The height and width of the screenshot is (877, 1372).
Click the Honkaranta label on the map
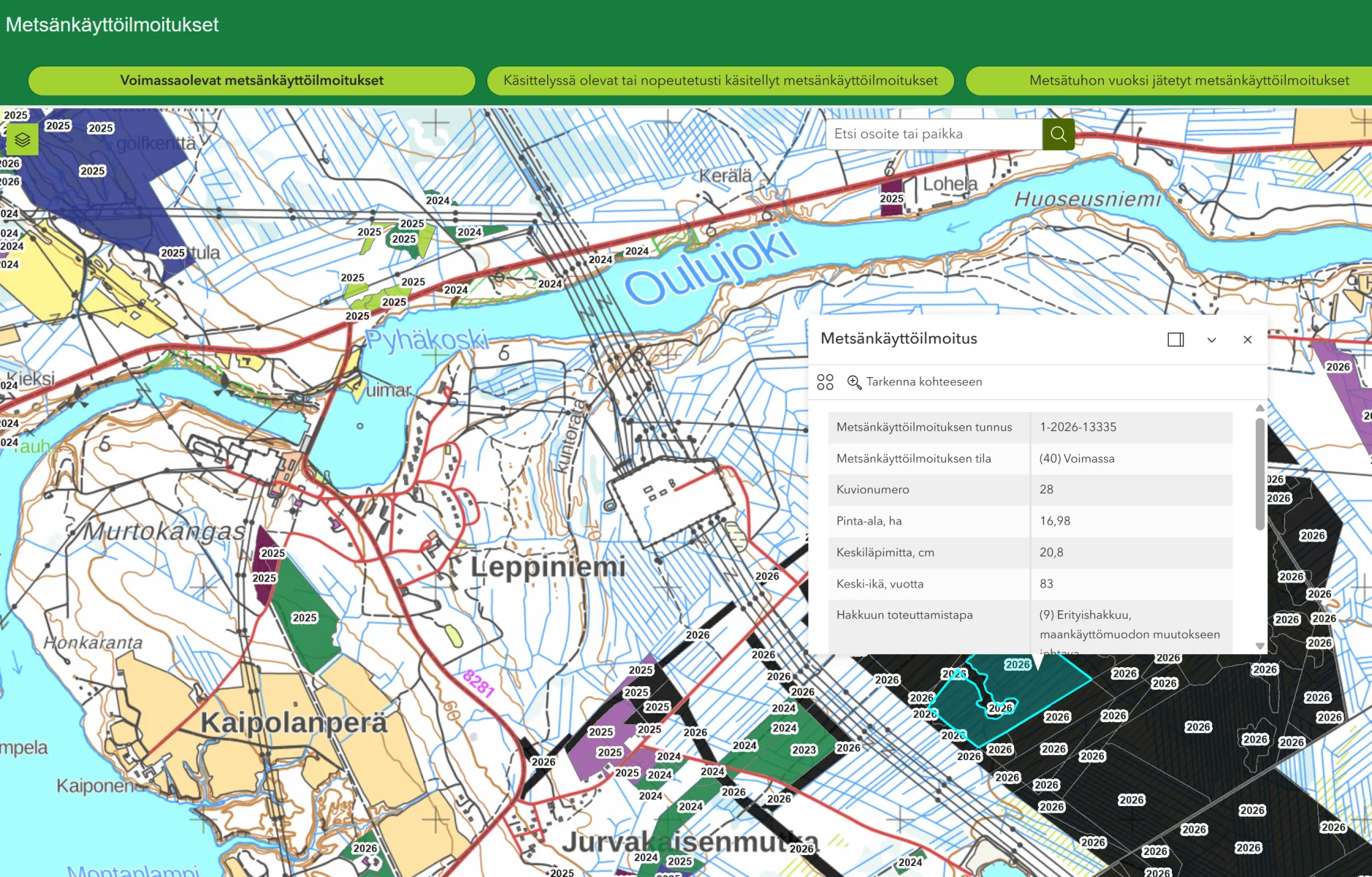point(93,642)
